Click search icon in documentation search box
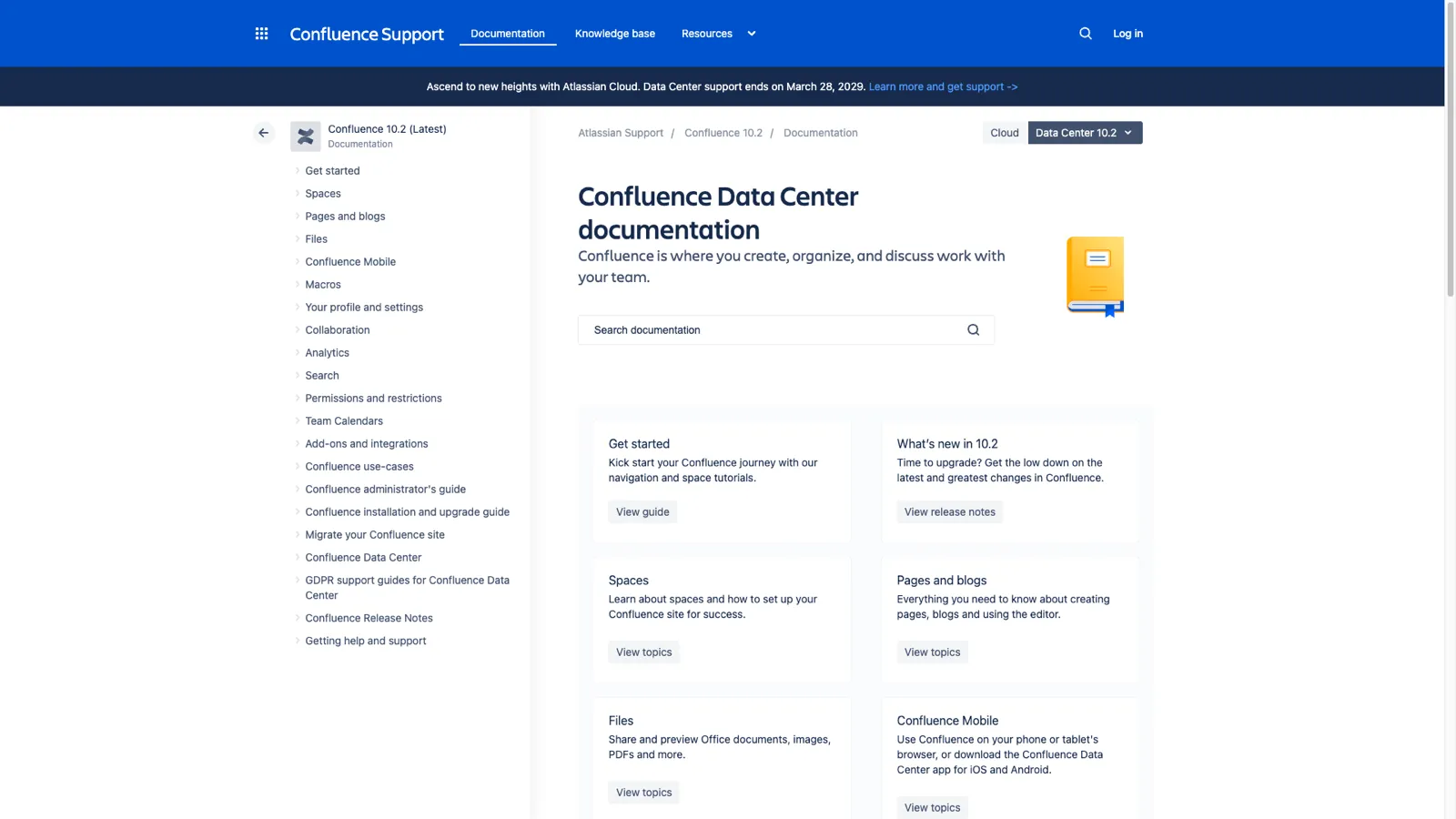1456x819 pixels. 973,330
